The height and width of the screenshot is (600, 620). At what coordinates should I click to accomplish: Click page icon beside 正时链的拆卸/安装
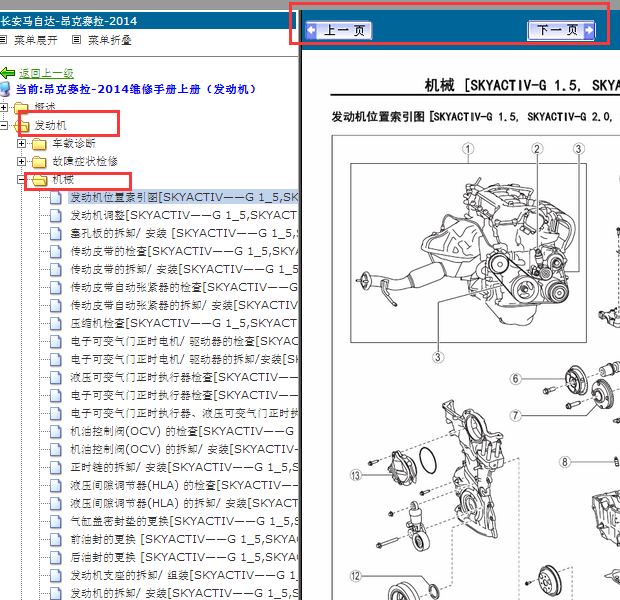[56, 468]
